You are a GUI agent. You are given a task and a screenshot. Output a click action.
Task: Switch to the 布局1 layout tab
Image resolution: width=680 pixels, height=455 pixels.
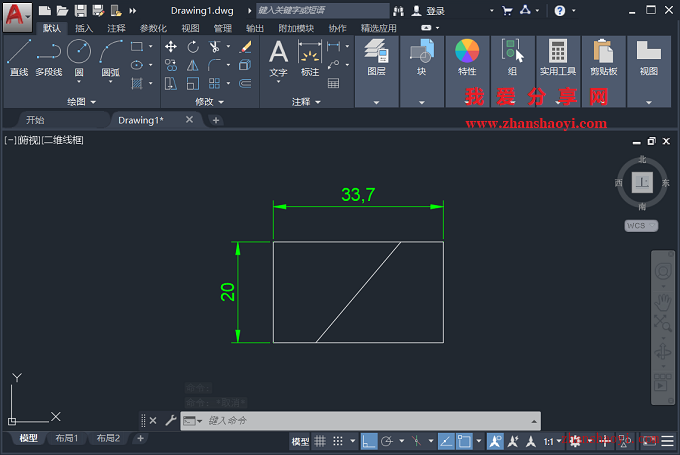tap(66, 438)
